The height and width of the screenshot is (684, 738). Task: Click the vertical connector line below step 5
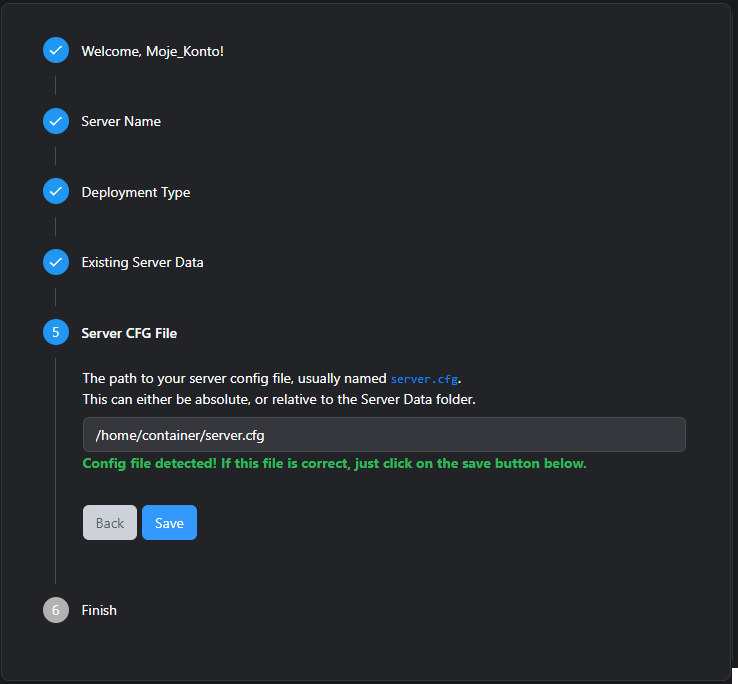[56, 470]
